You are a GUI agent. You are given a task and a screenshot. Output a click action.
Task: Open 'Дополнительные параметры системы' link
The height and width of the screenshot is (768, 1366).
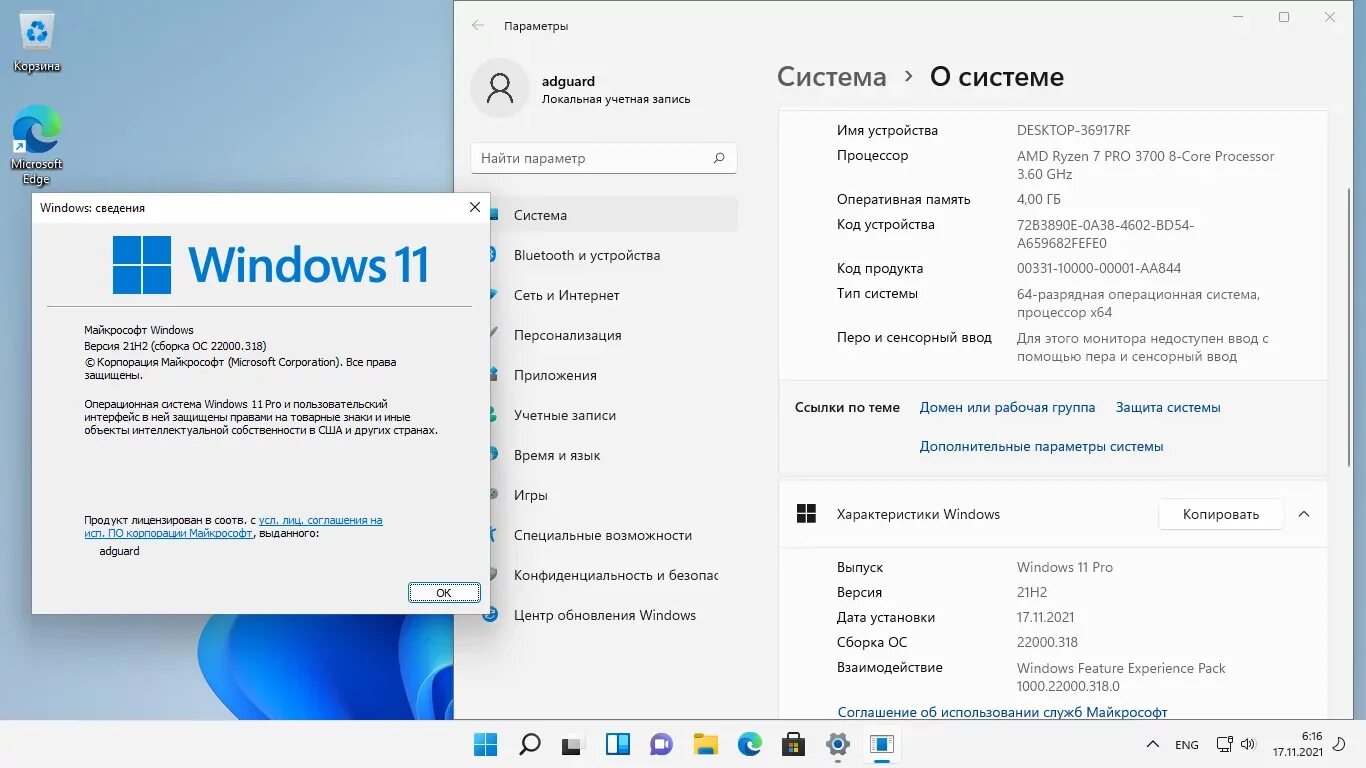click(x=1041, y=446)
